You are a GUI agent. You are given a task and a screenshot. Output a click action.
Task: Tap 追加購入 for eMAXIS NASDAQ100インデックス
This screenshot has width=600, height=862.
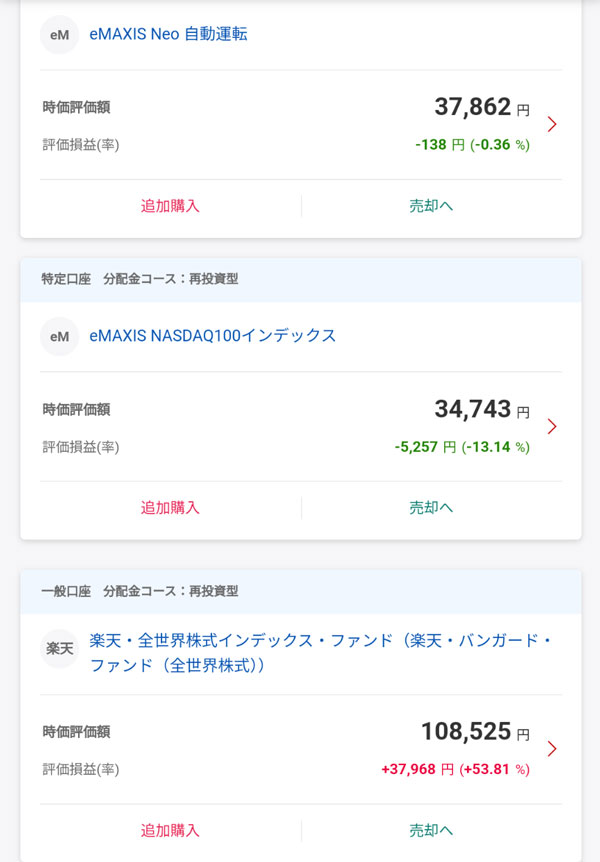170,508
